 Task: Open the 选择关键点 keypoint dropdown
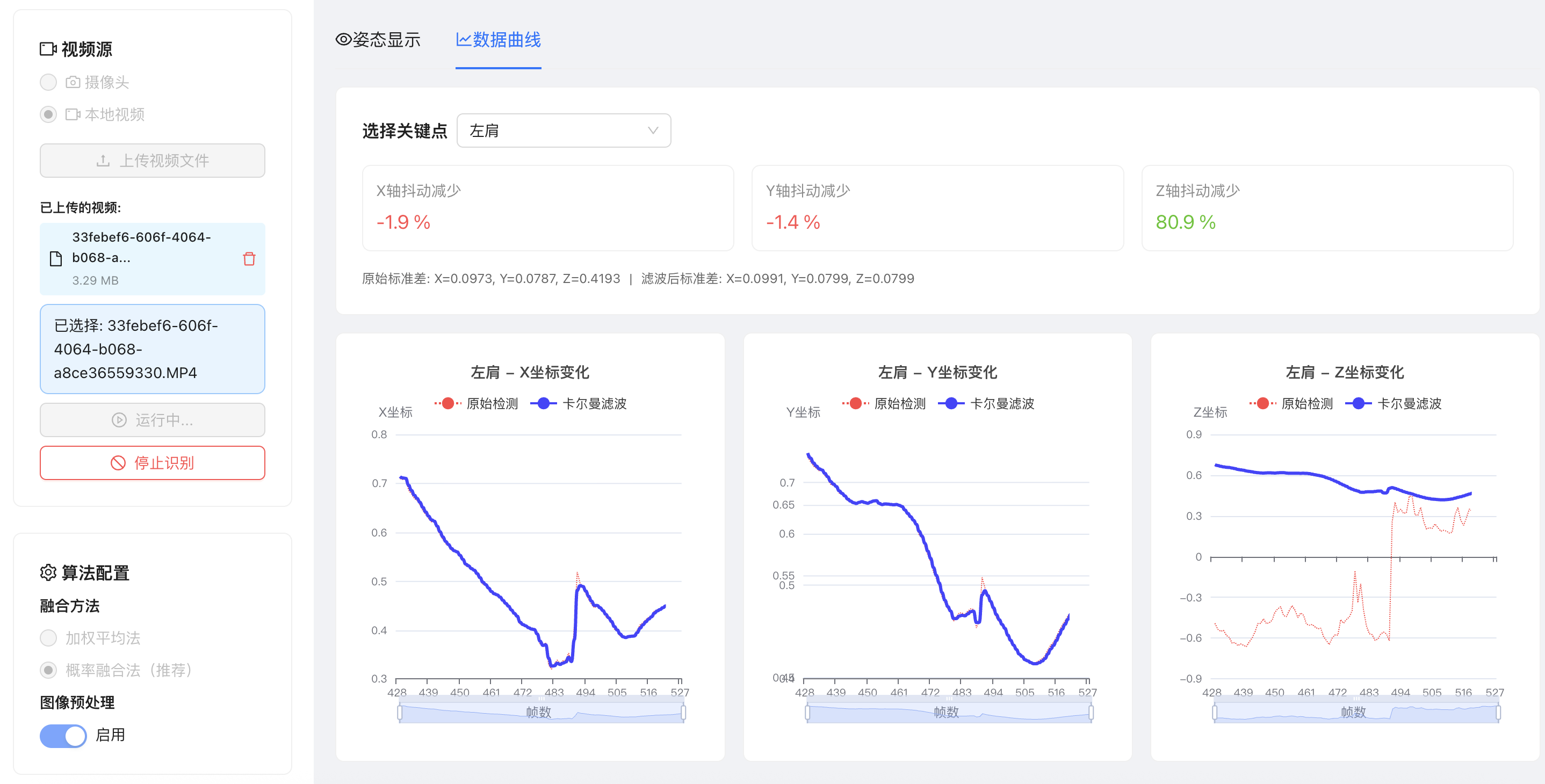[x=562, y=130]
